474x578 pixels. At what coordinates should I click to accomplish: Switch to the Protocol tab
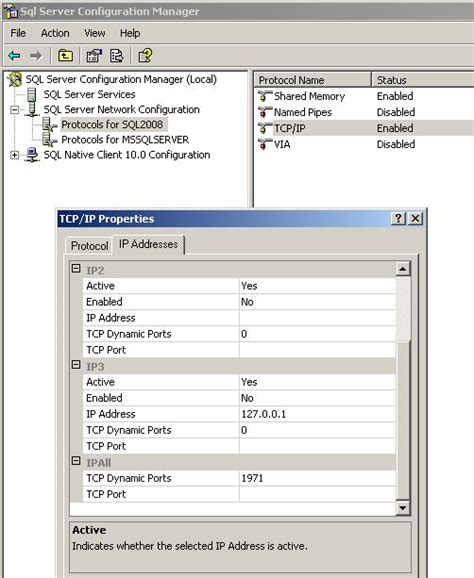(x=89, y=246)
